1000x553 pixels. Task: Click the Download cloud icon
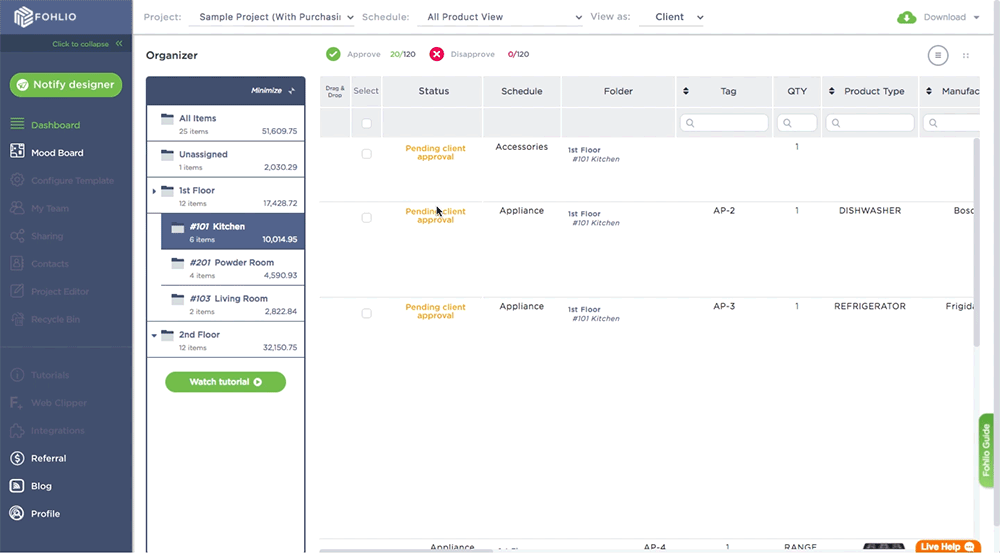pos(906,17)
